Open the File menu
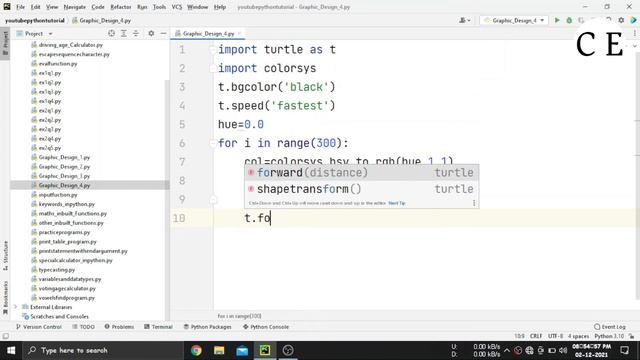Screen dimensions: 640x360 pyautogui.click(x=20, y=7)
